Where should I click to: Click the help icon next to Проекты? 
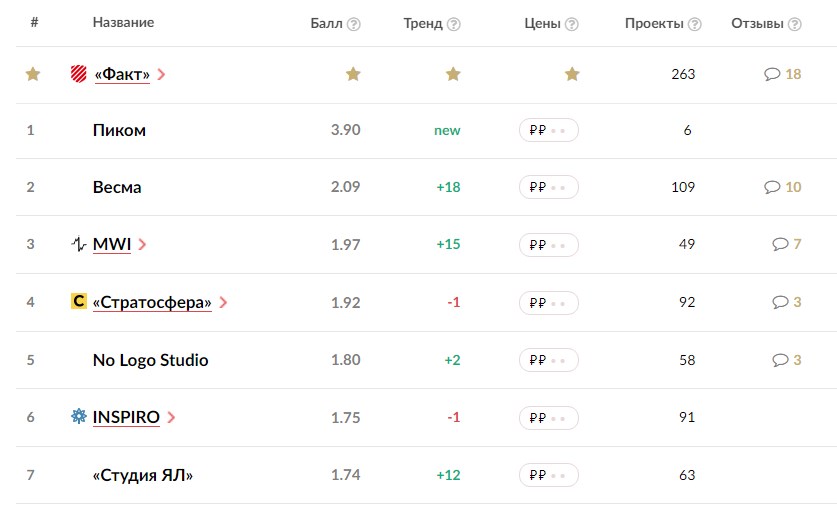[x=694, y=25]
